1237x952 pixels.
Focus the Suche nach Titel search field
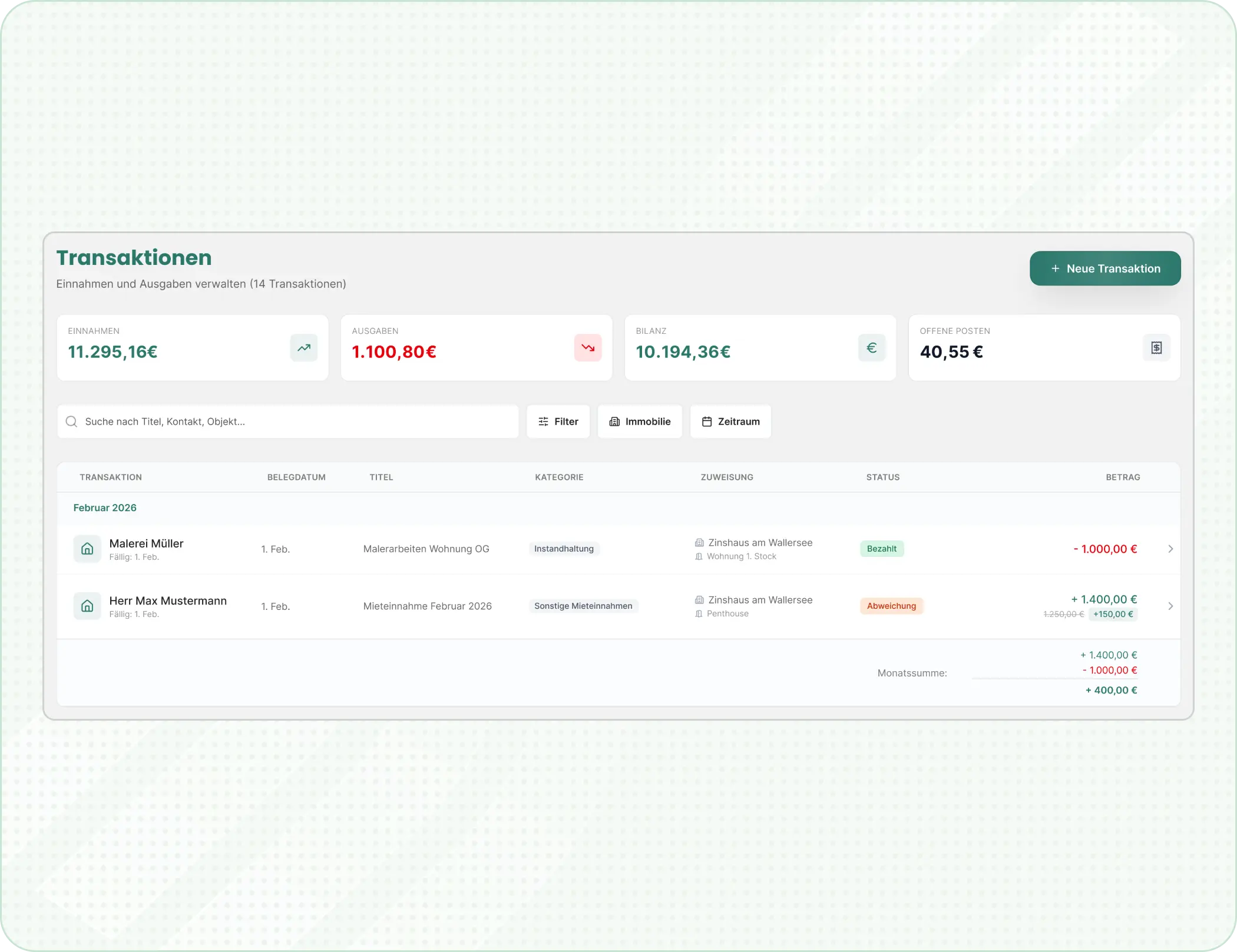click(295, 422)
